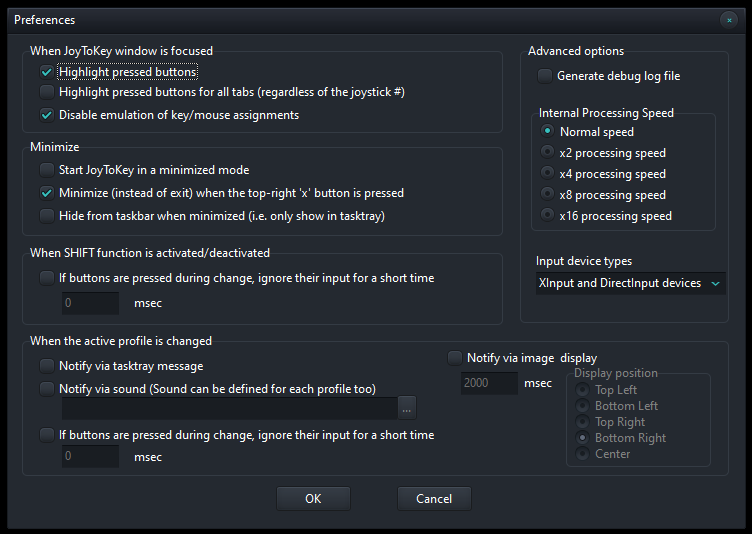
Task: Select Top Right display position
Action: (x=582, y=422)
